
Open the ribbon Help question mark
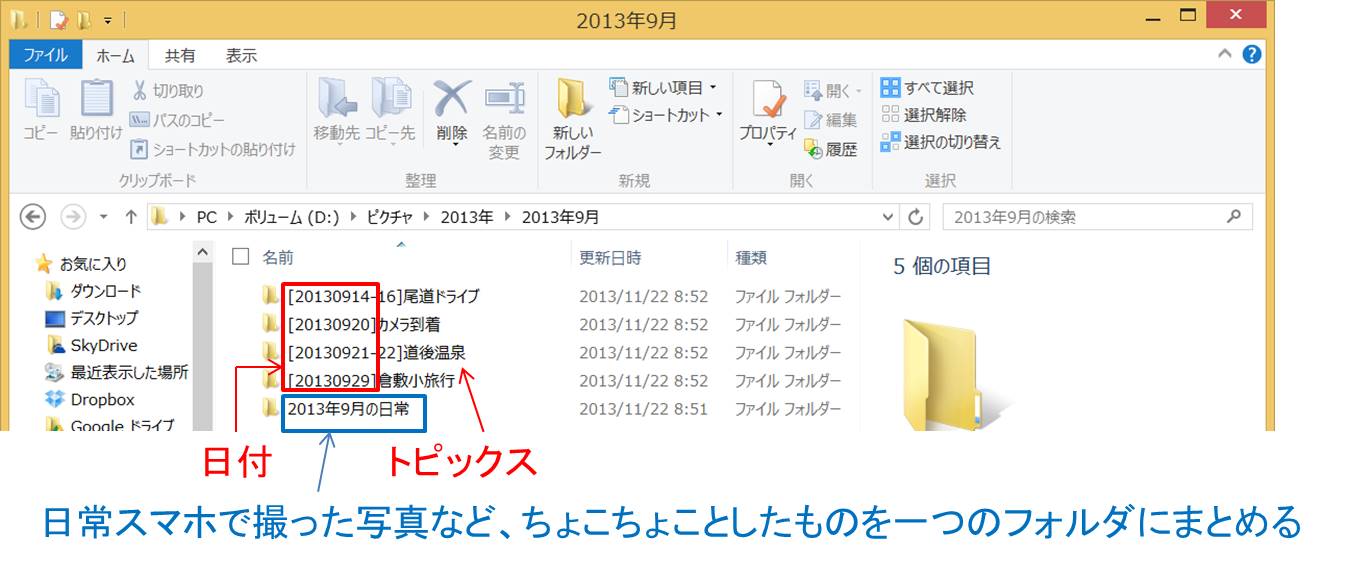pyautogui.click(x=1251, y=55)
